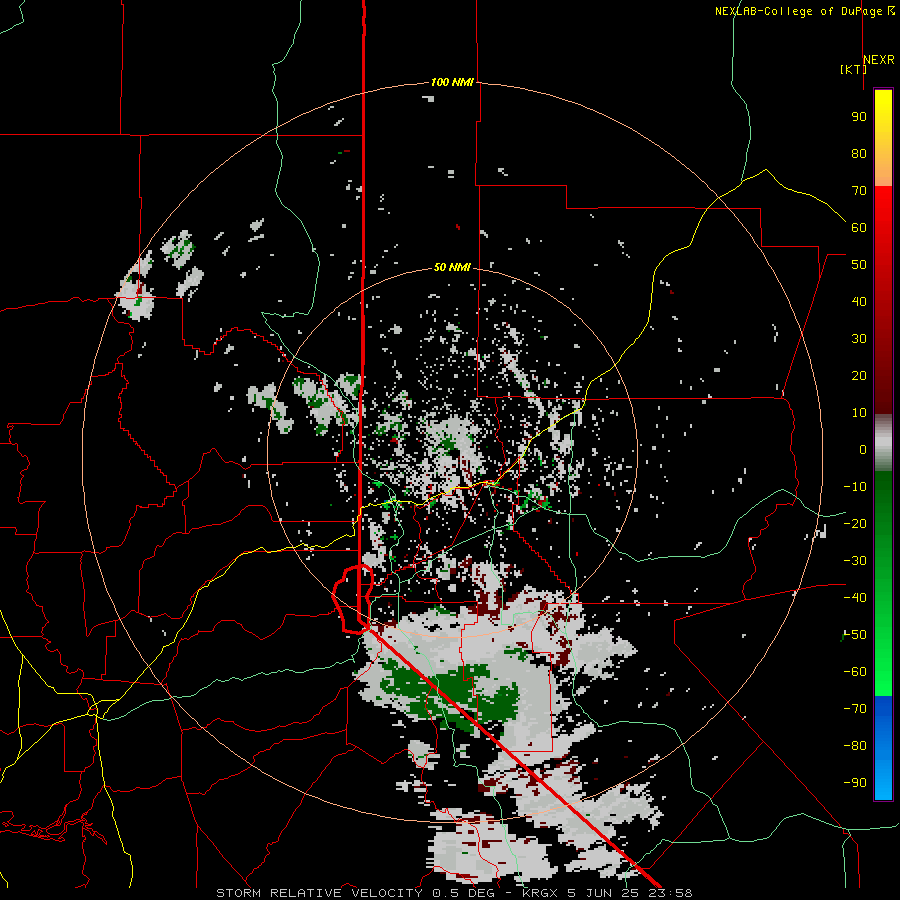Click the -90 value on the velocity scale
This screenshot has height=900, width=900.
[855, 783]
